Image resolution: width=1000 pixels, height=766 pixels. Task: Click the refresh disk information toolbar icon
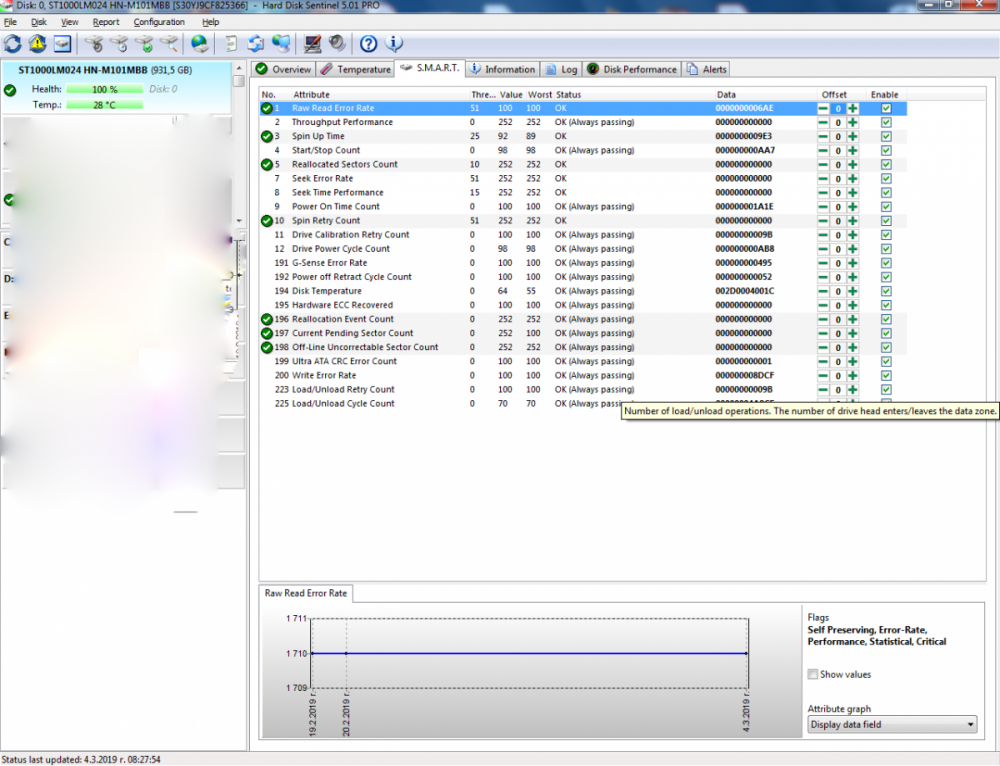pos(13,44)
